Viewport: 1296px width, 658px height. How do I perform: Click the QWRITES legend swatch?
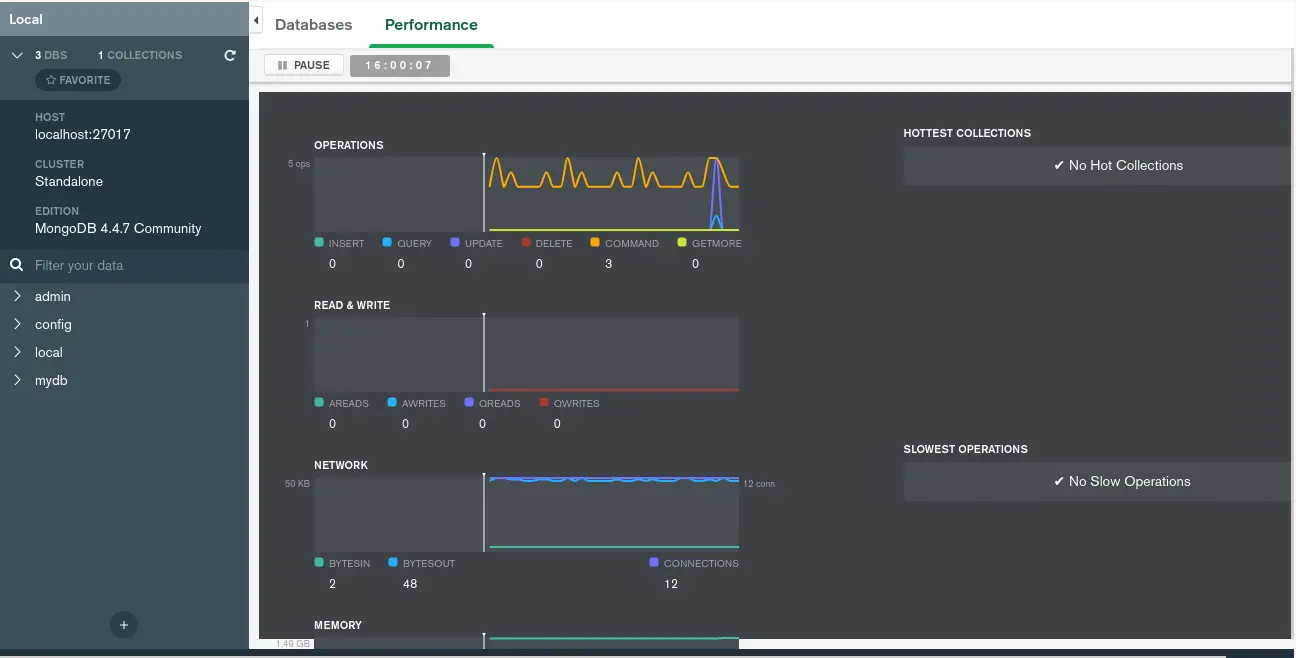click(544, 402)
